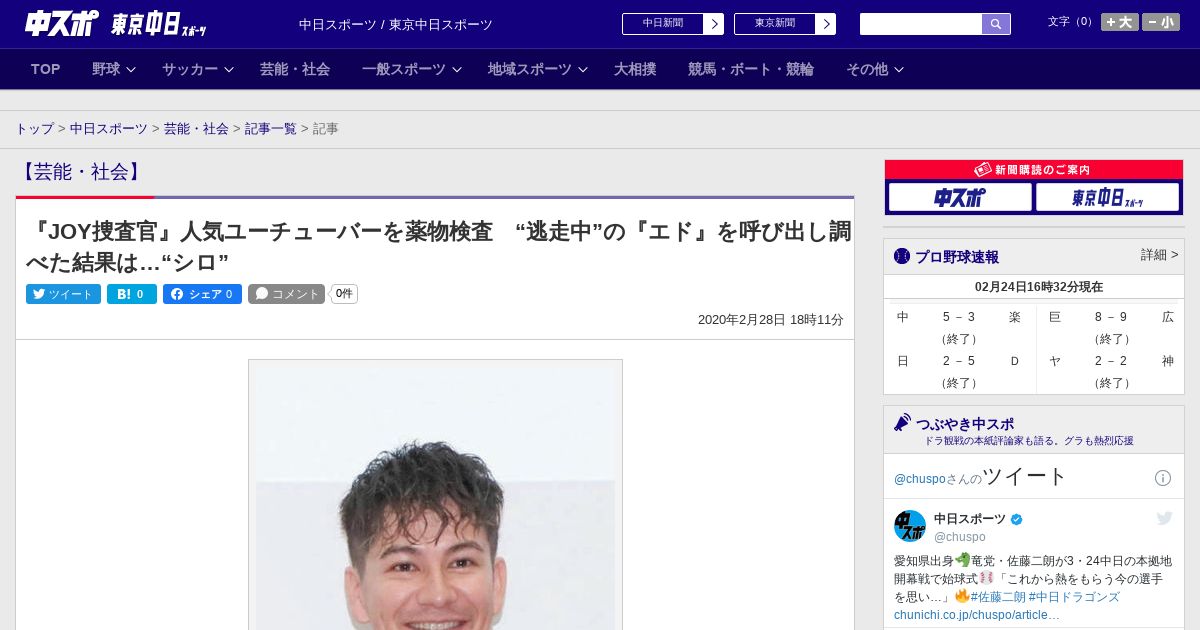Open the #佐藤二朗 hashtag link
Screen dimensions: 1200x630
coord(997,597)
